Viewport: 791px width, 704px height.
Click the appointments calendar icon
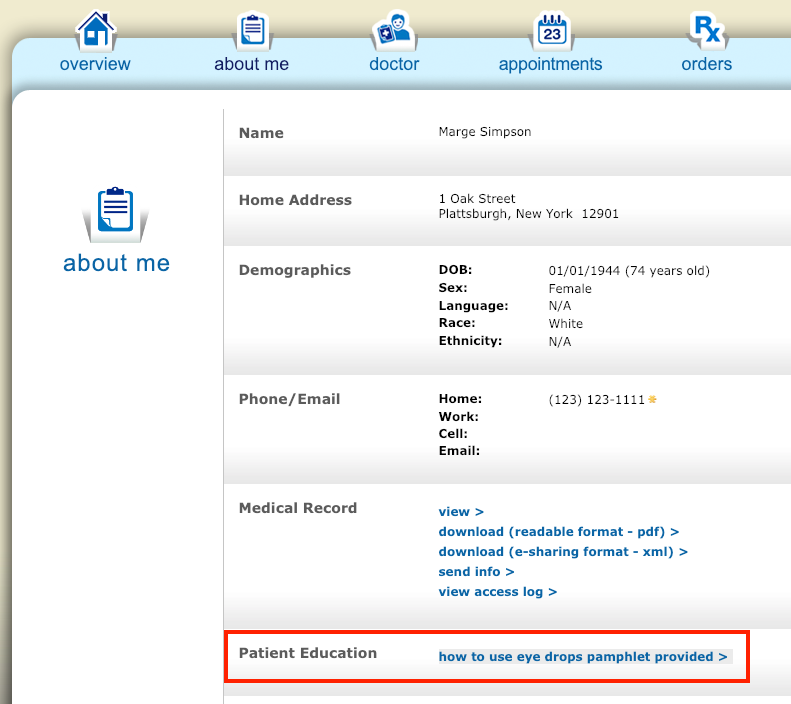tap(551, 30)
